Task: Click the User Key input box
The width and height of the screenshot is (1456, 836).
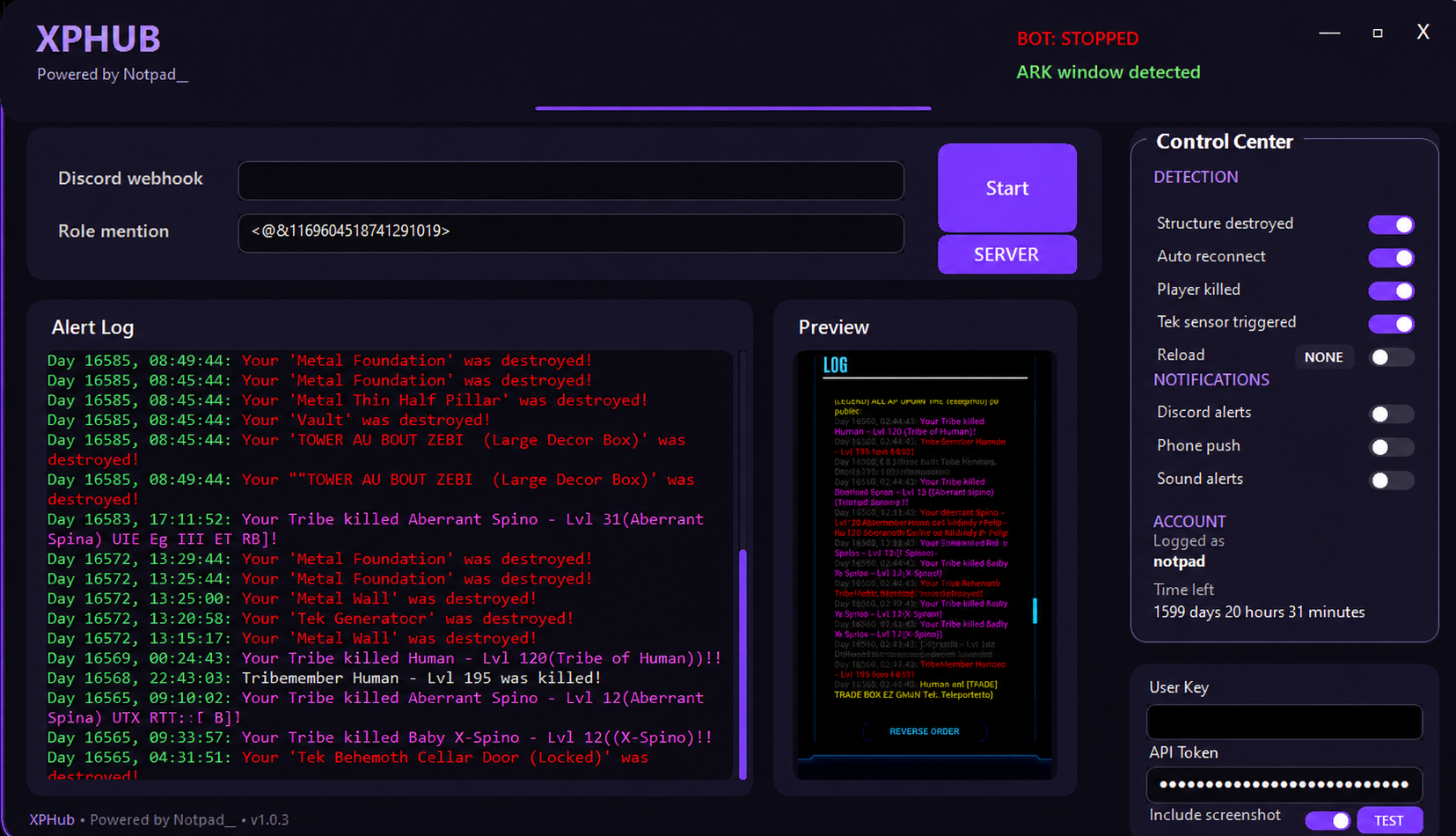Action: point(1284,722)
